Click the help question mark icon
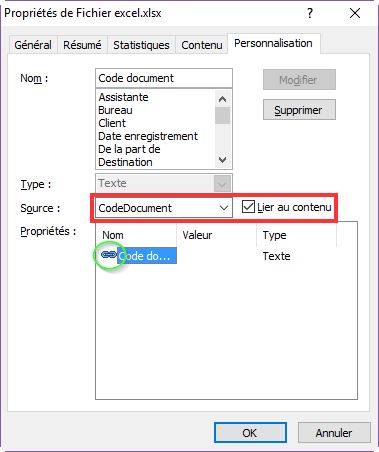This screenshot has height=452, width=379. point(310,13)
